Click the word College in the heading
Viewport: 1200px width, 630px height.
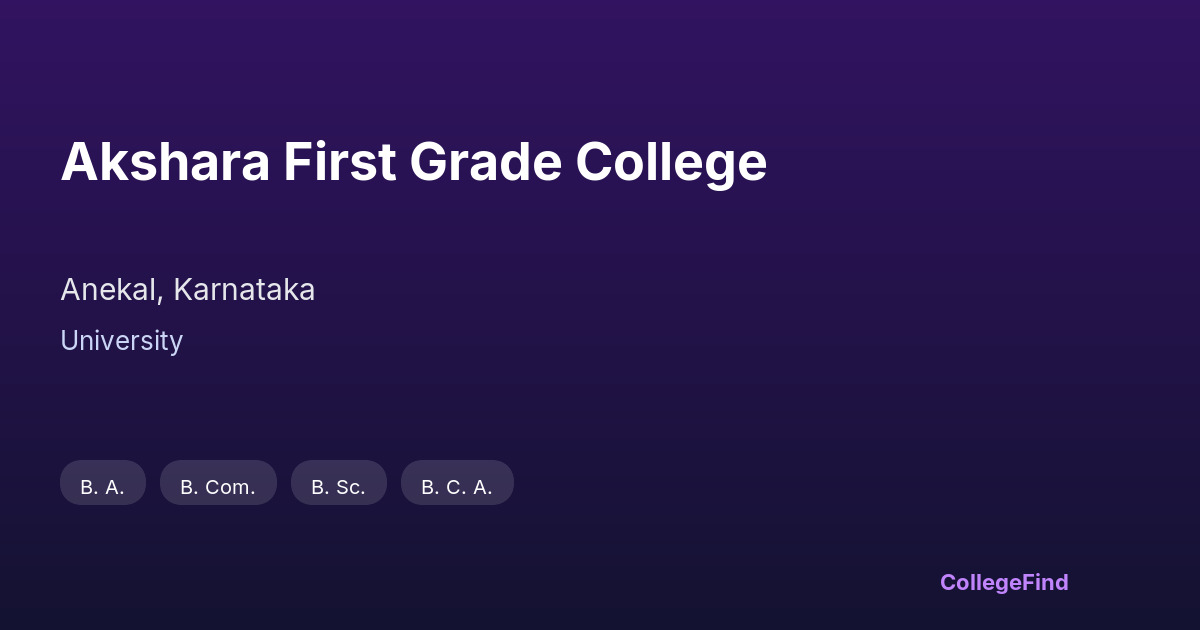tap(671, 162)
